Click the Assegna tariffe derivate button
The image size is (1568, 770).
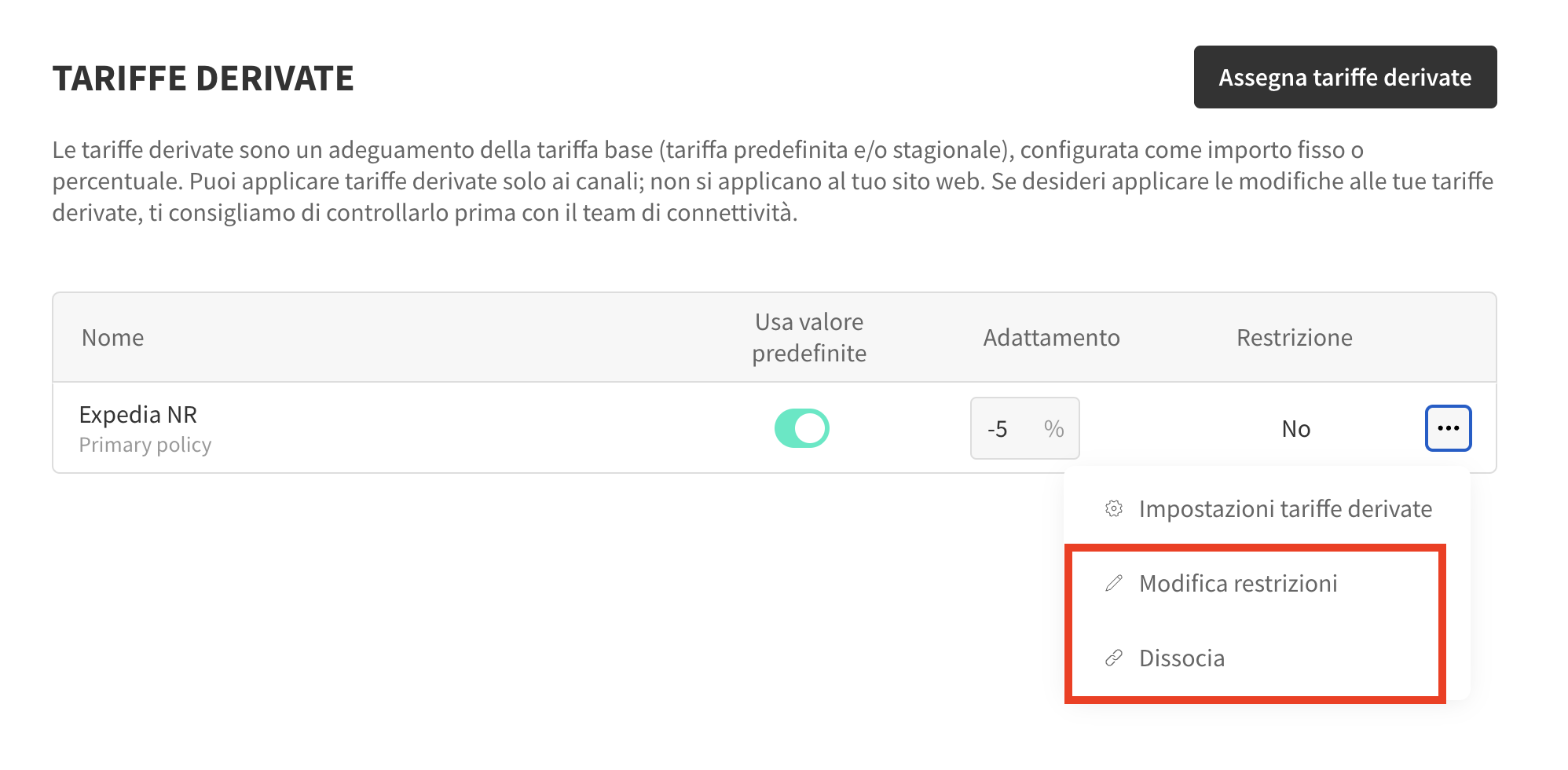click(x=1345, y=77)
